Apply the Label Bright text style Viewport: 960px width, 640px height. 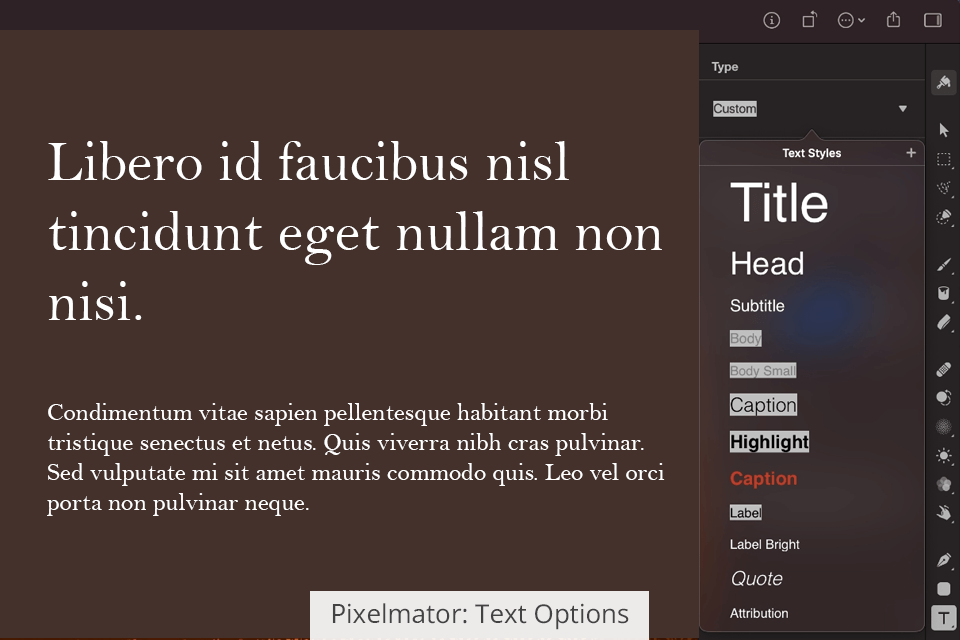(764, 544)
